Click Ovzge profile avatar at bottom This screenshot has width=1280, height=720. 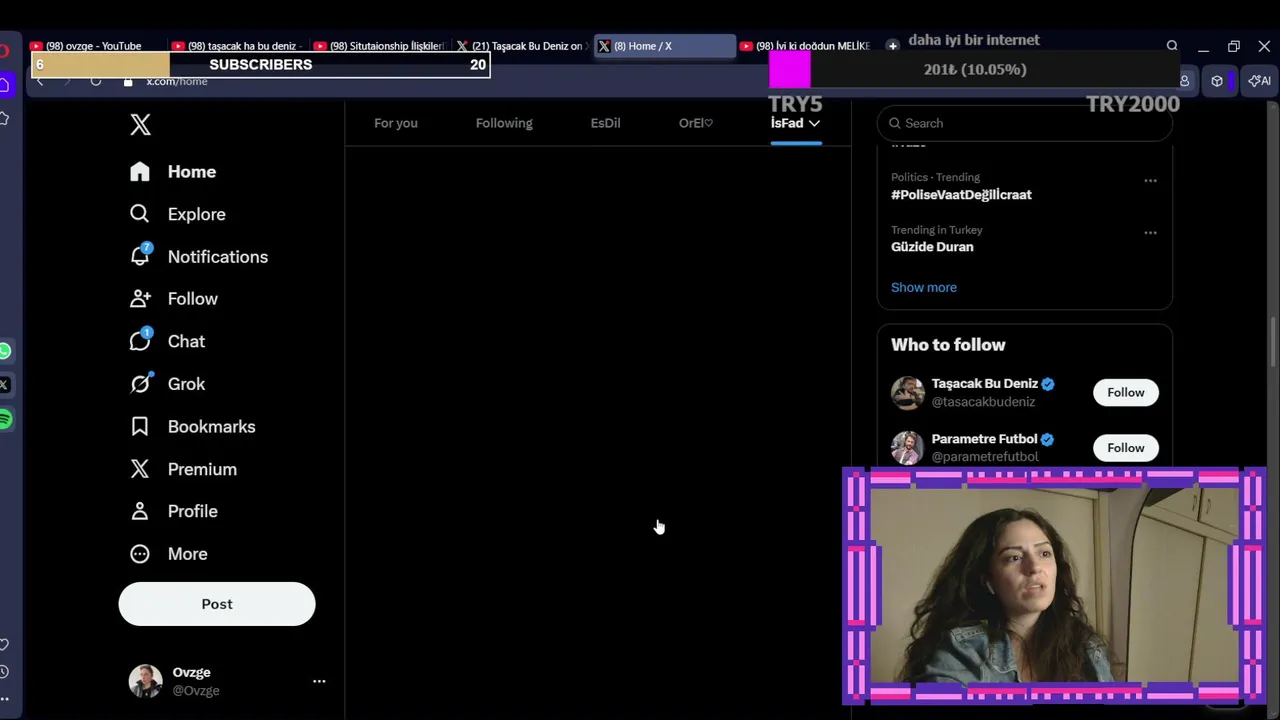click(146, 681)
